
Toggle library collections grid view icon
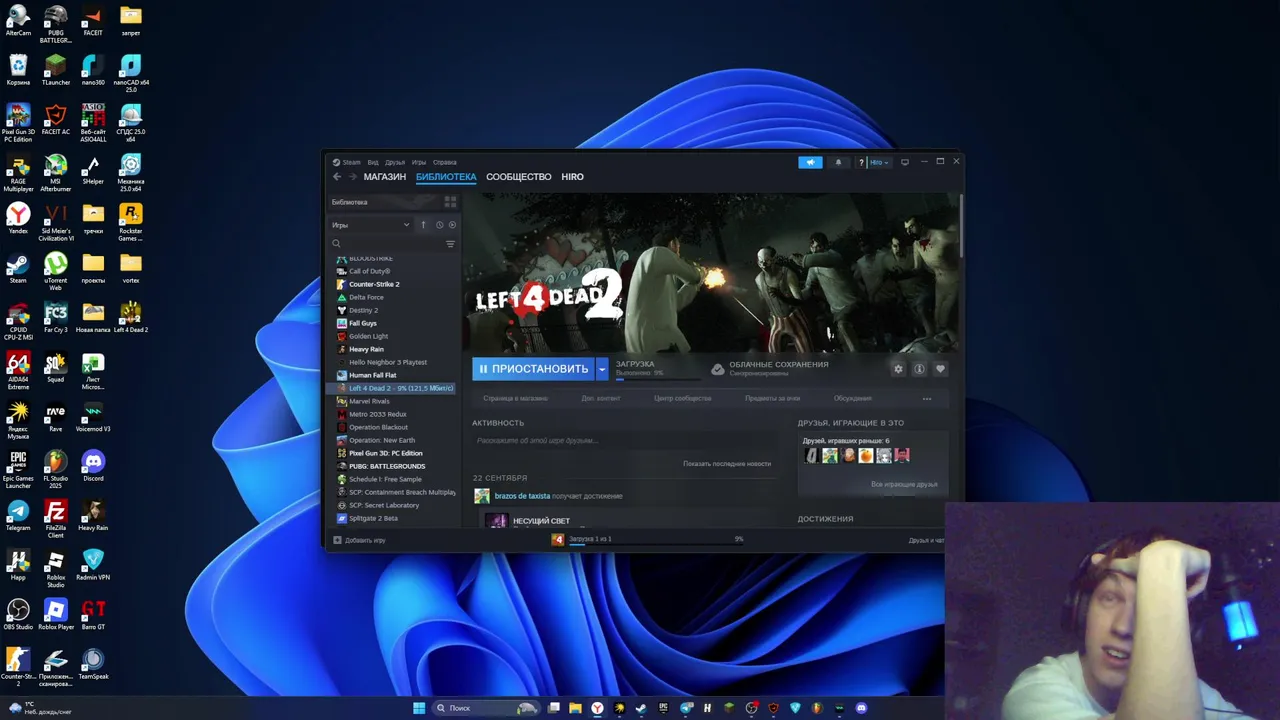point(450,202)
